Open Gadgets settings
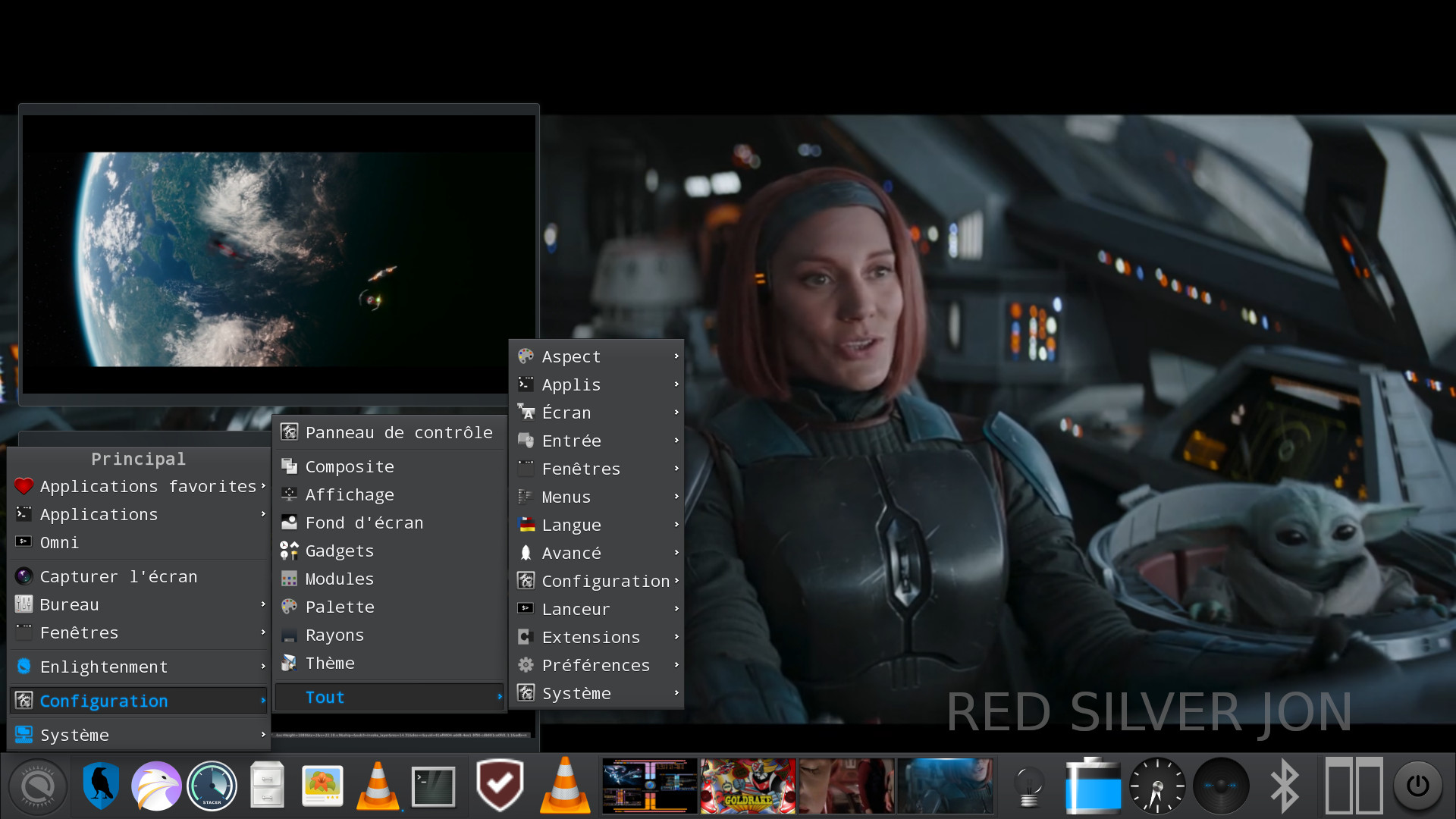Viewport: 1456px width, 819px height. coord(390,551)
